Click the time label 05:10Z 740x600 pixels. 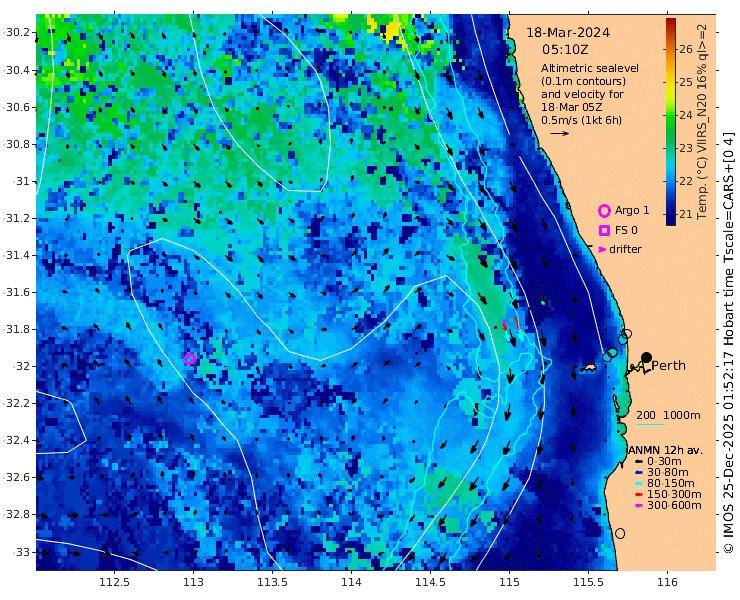(565, 50)
